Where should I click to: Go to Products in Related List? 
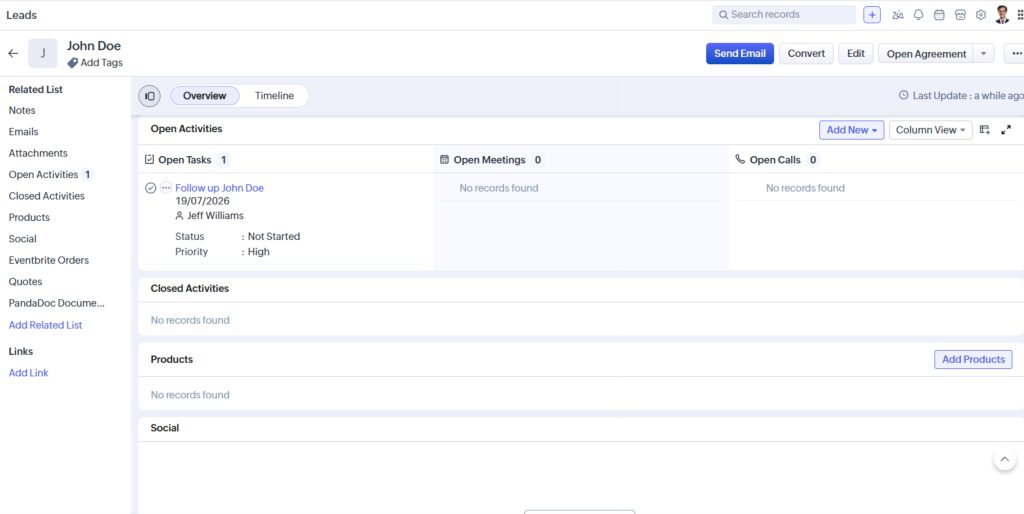(x=29, y=217)
